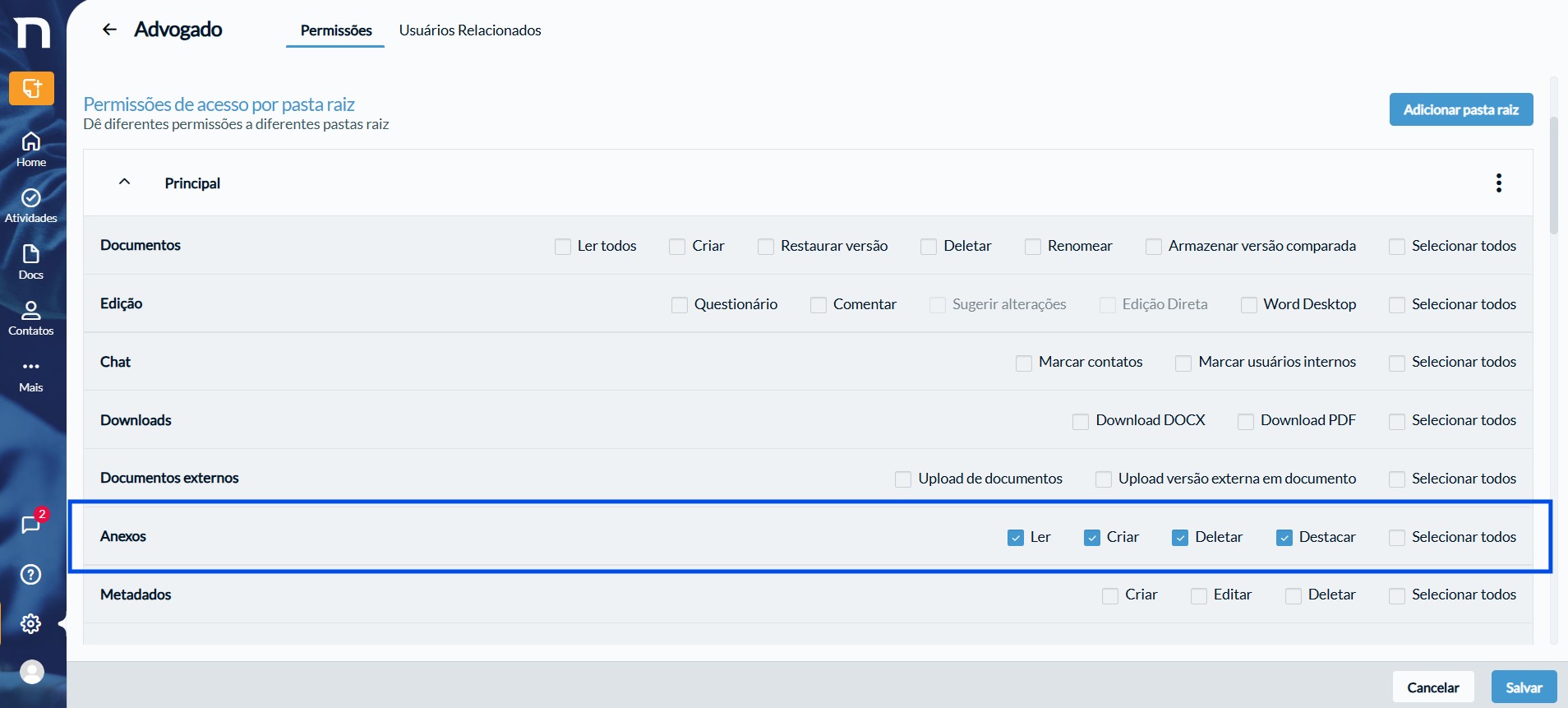Check Marcar usuários internos

coord(1183,363)
